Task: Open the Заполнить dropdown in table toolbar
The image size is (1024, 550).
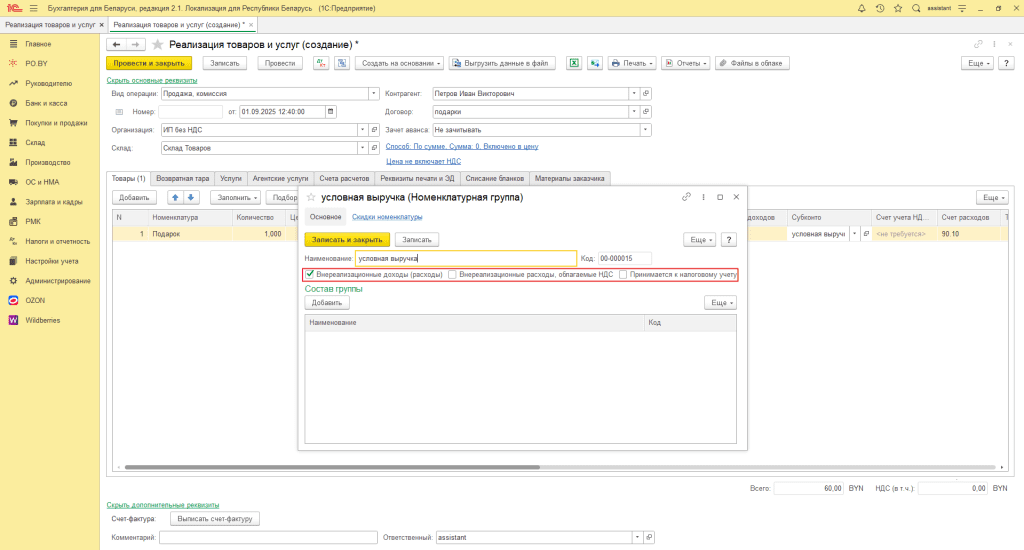Action: pyautogui.click(x=235, y=197)
